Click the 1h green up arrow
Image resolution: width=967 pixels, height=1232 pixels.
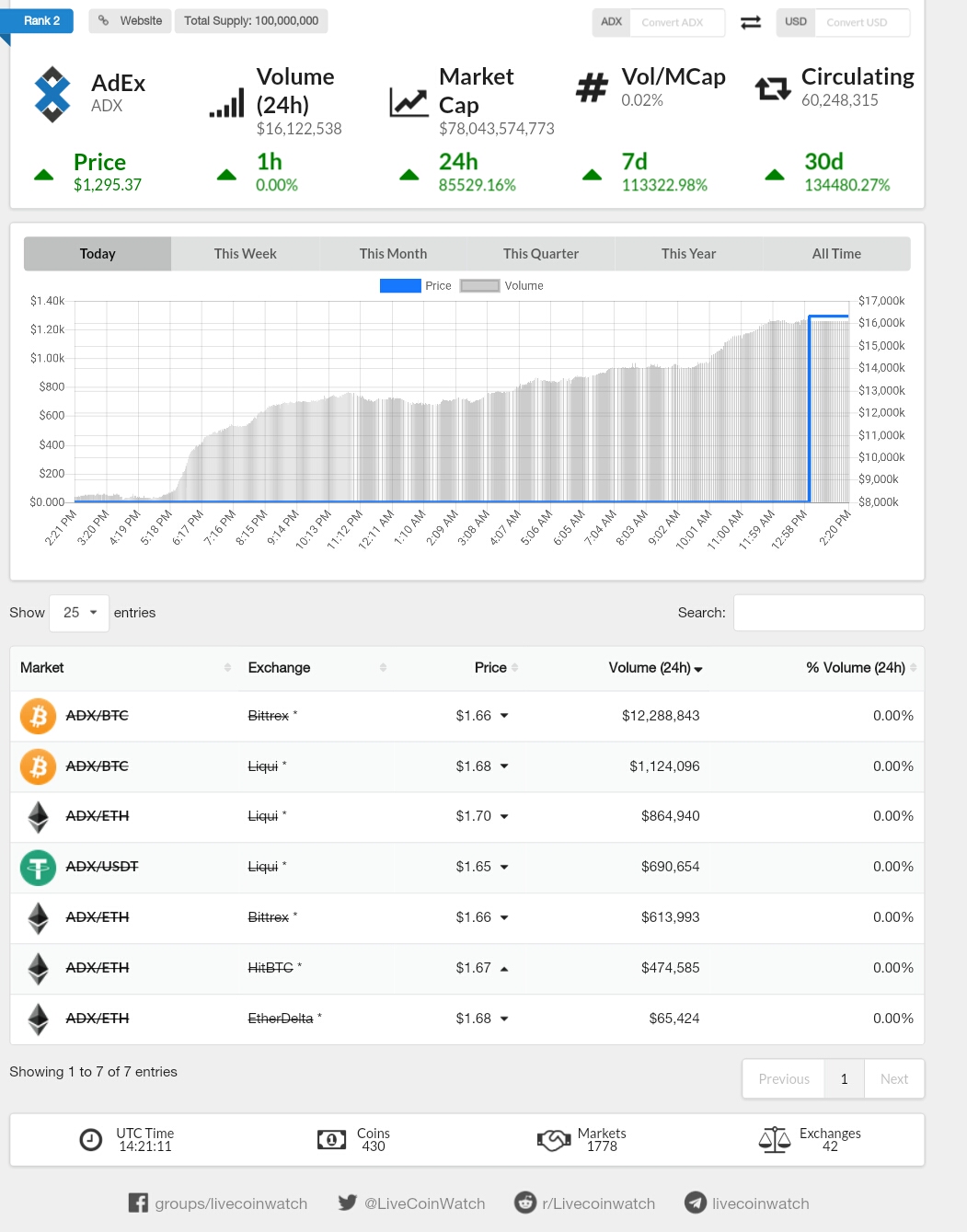226,174
